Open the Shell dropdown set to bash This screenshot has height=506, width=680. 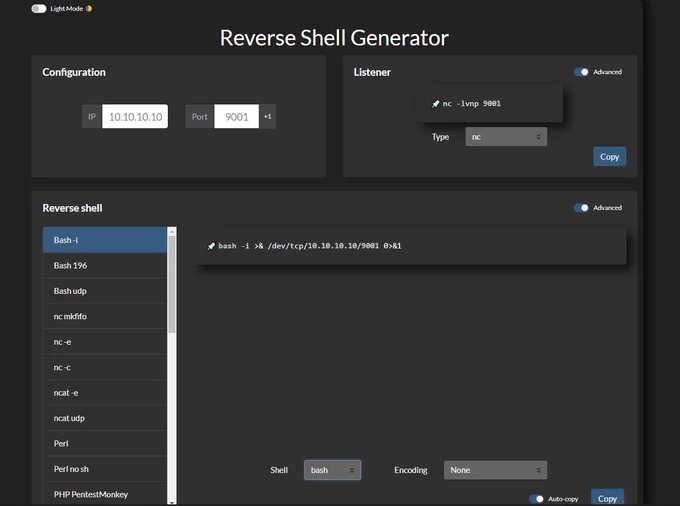(332, 470)
